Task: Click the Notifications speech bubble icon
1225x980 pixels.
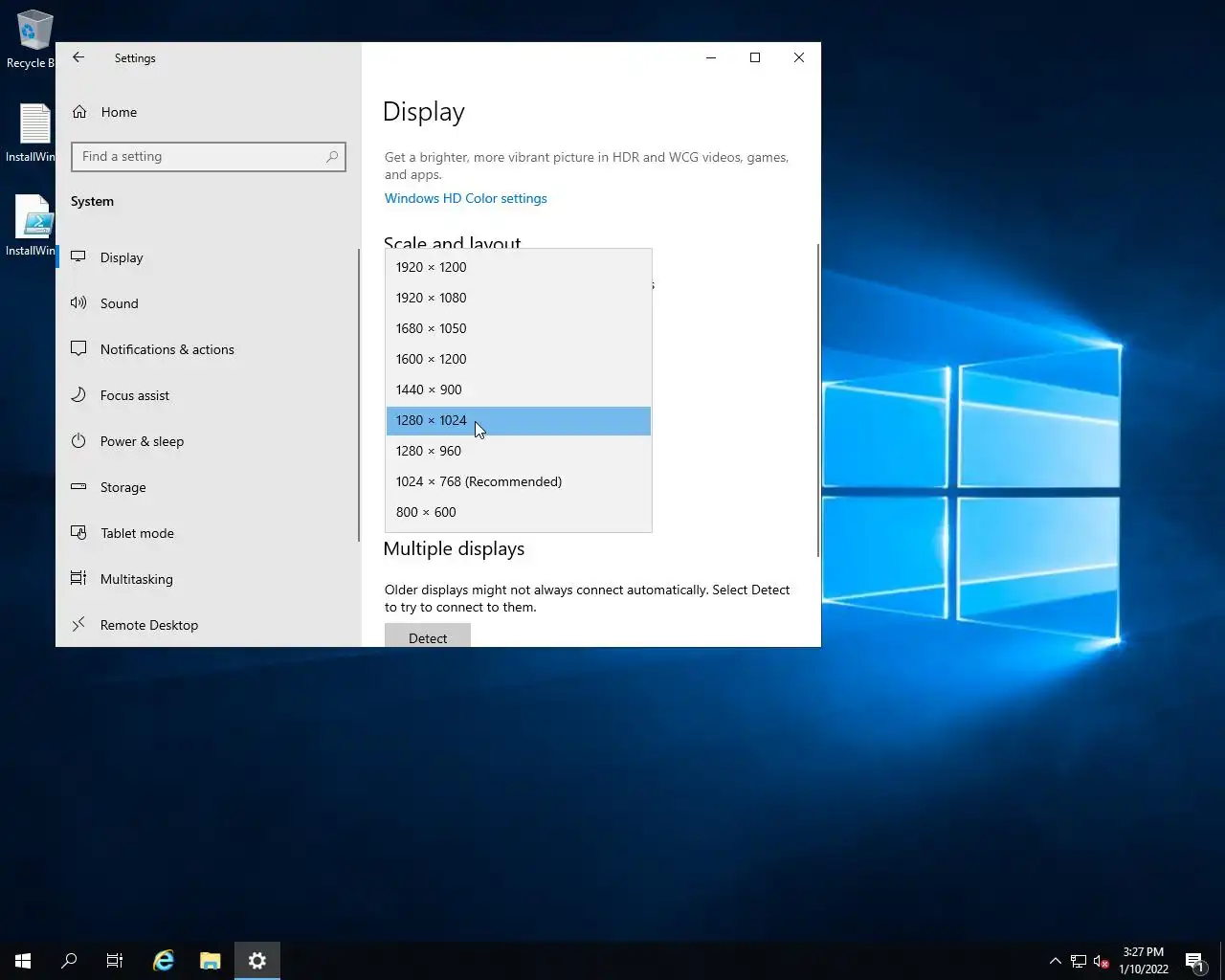Action: click(78, 348)
